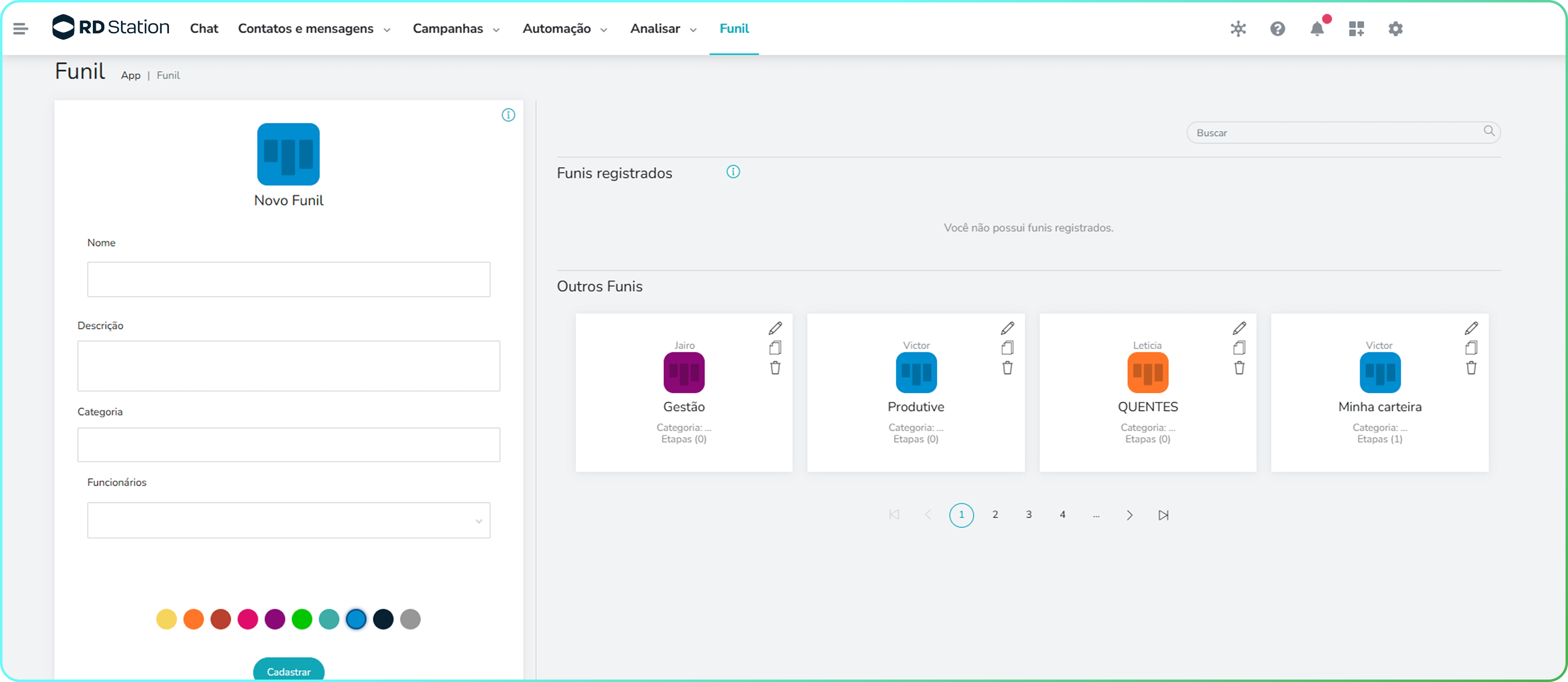Open the apps grid icon
The height and width of the screenshot is (682, 1568).
(x=1356, y=29)
